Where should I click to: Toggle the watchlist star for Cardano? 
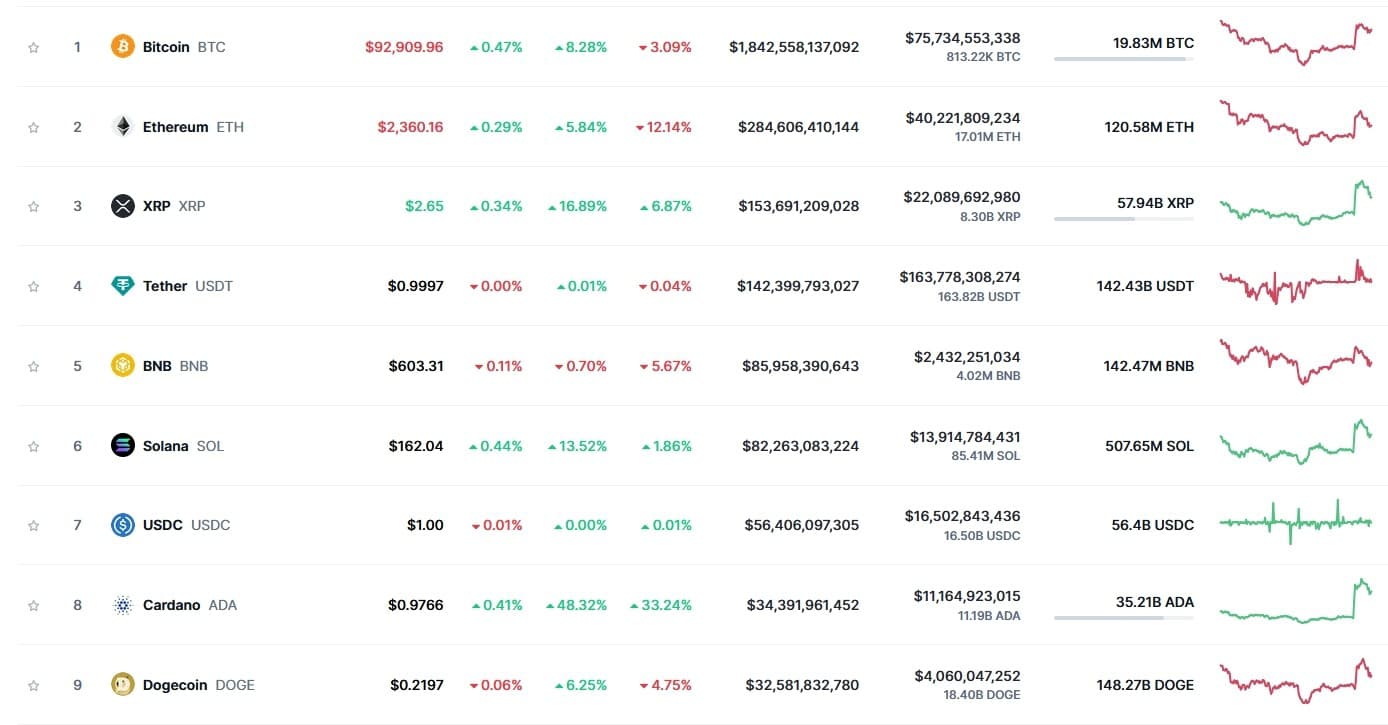[x=34, y=605]
